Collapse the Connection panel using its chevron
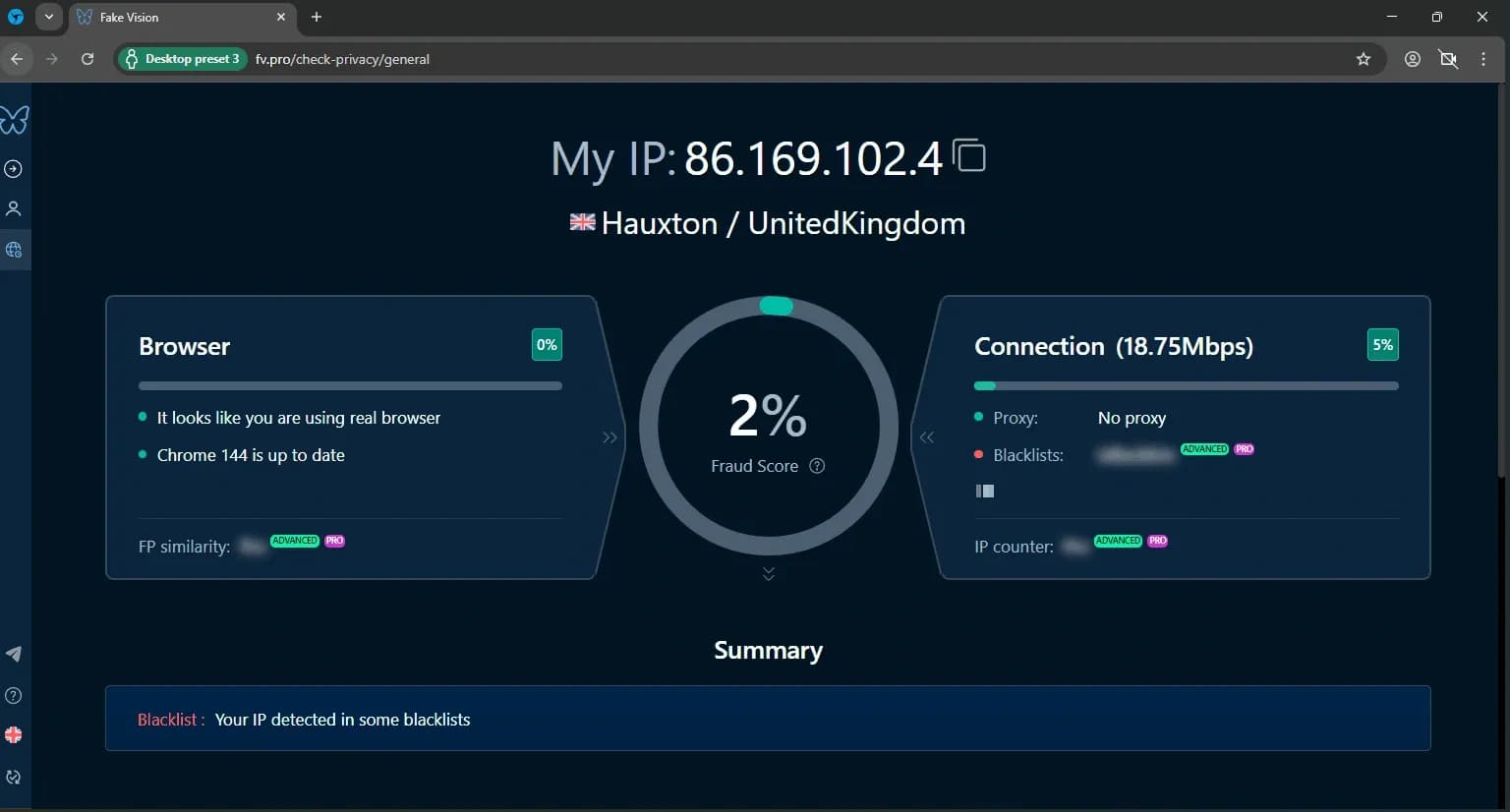The width and height of the screenshot is (1510, 812). pos(925,437)
